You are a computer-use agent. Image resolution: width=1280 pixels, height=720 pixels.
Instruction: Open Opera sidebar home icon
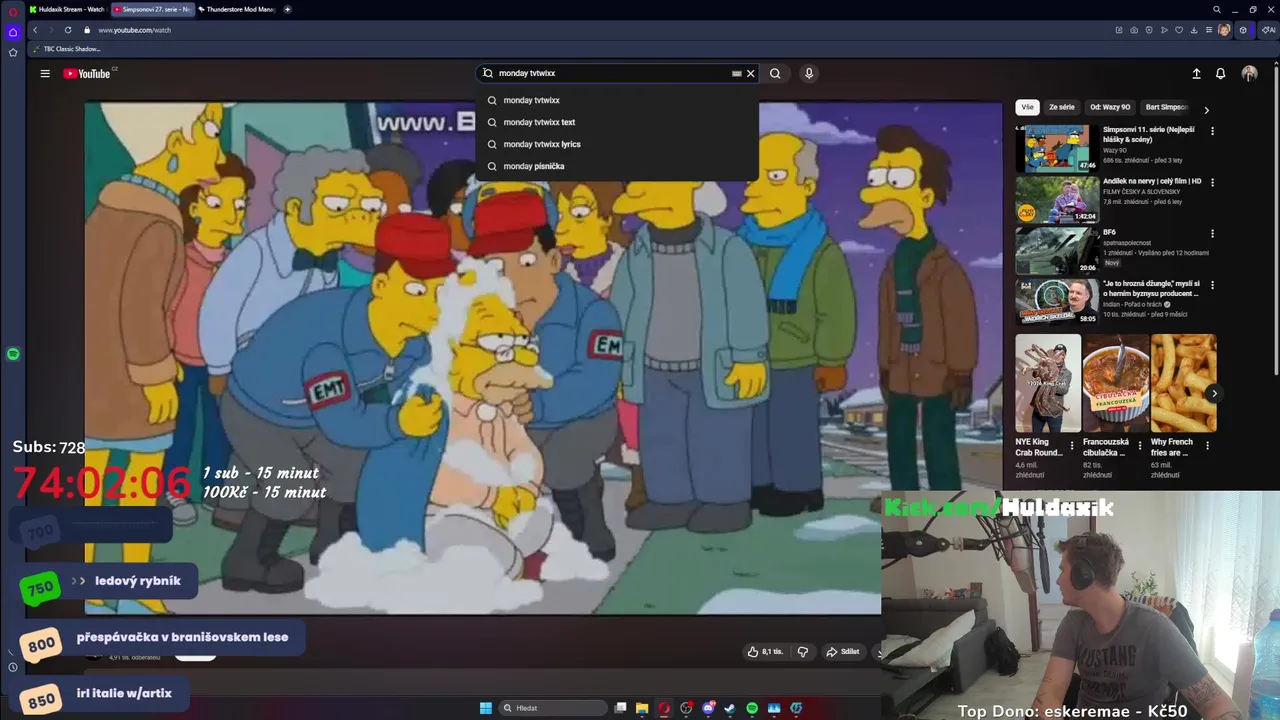[x=13, y=32]
